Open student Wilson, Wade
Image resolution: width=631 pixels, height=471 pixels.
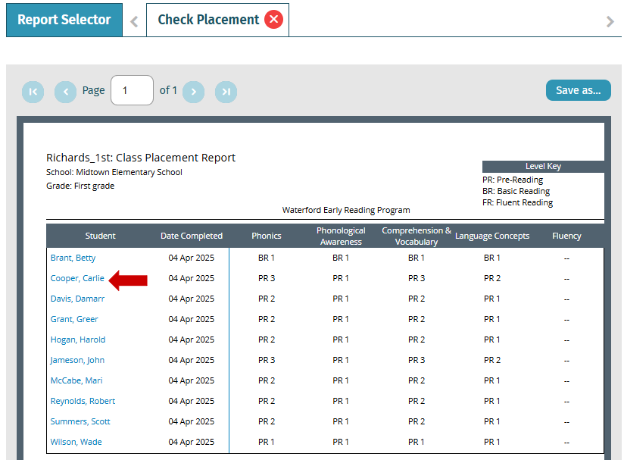pyautogui.click(x=76, y=442)
